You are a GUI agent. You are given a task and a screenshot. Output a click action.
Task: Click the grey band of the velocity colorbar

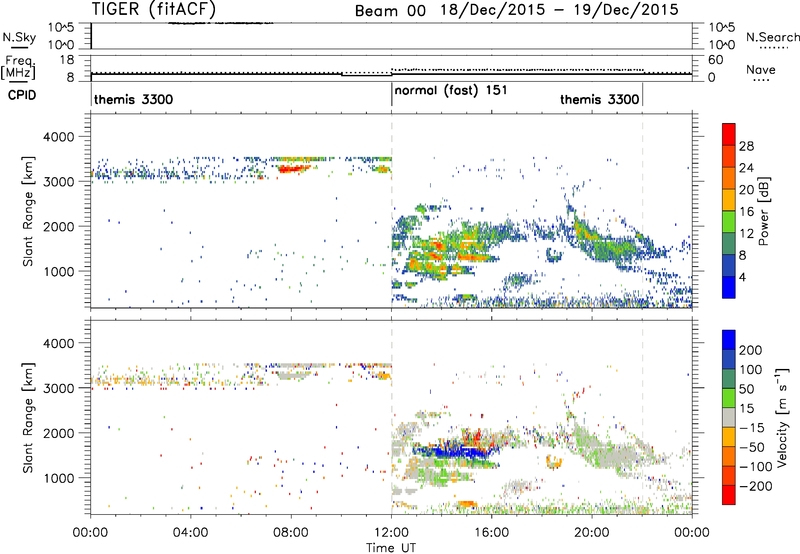point(729,417)
